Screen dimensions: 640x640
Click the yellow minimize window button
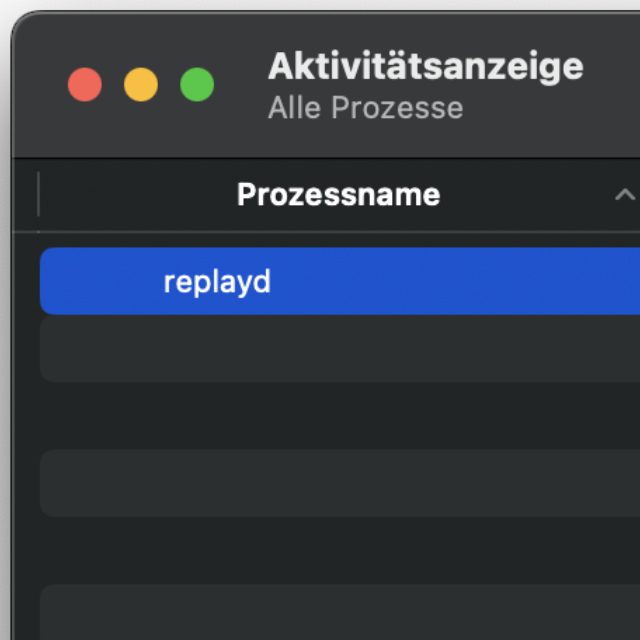141,85
